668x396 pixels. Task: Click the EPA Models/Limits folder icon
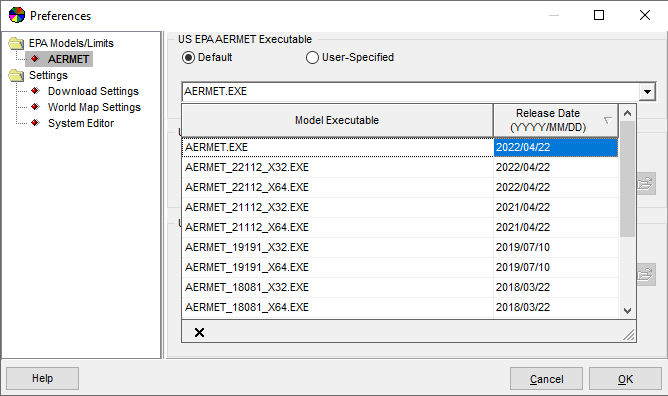point(16,43)
